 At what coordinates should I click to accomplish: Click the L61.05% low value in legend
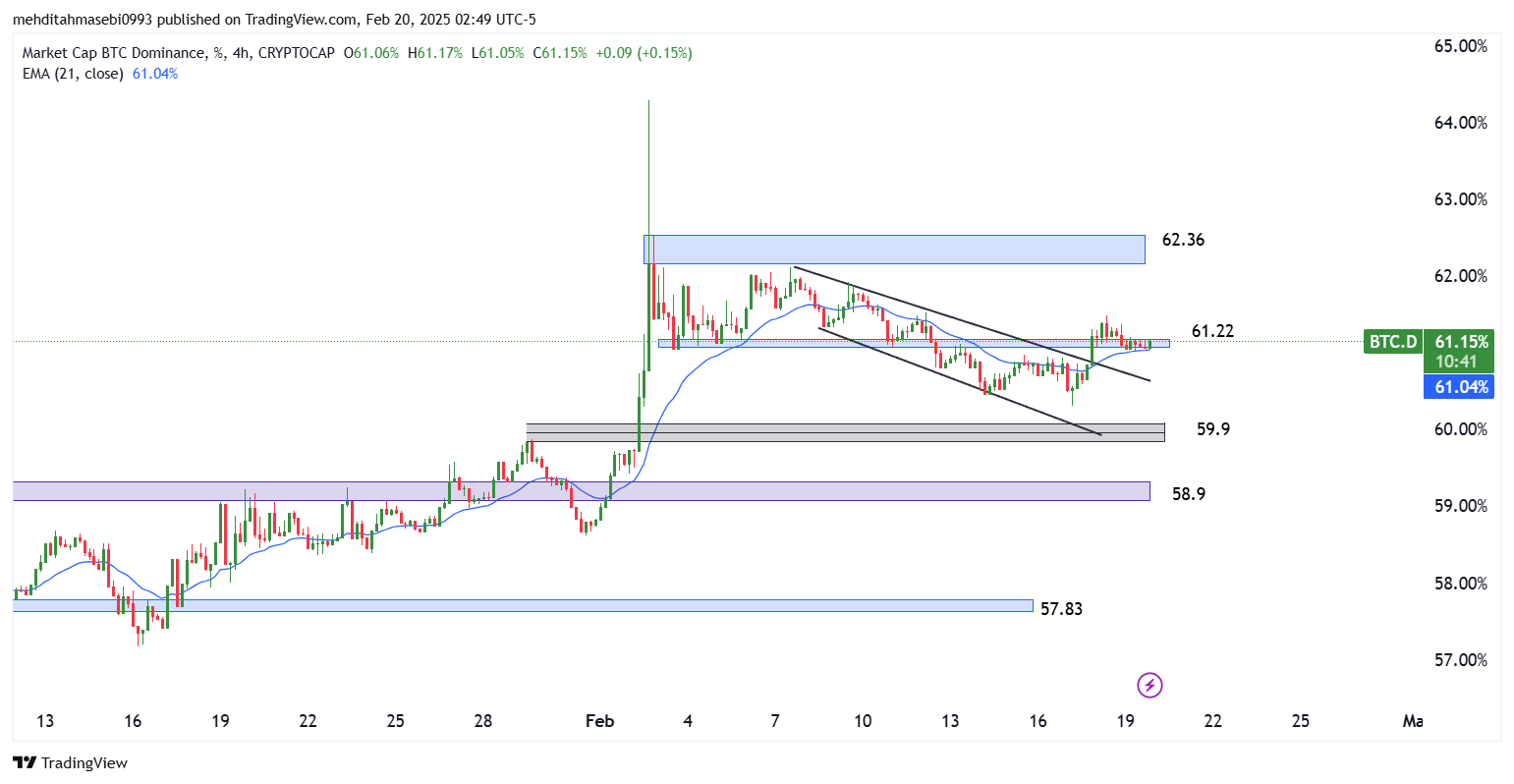pyautogui.click(x=497, y=53)
